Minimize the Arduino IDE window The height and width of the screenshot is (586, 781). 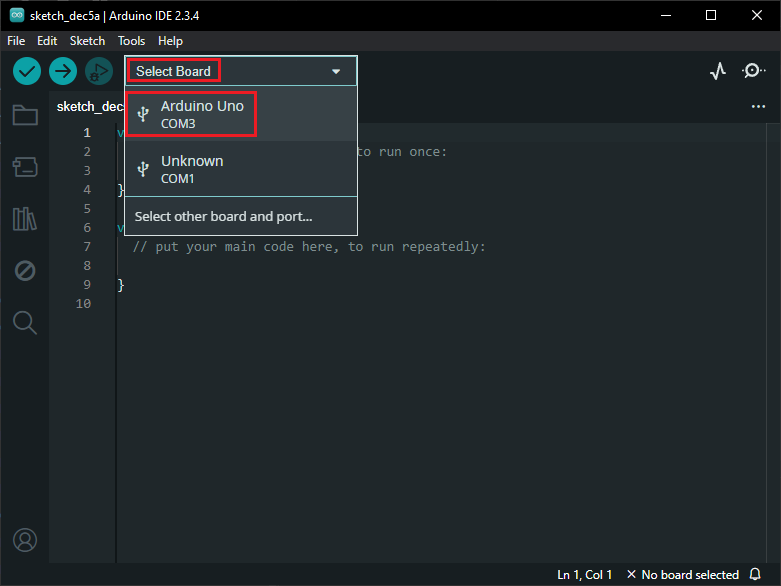click(665, 15)
